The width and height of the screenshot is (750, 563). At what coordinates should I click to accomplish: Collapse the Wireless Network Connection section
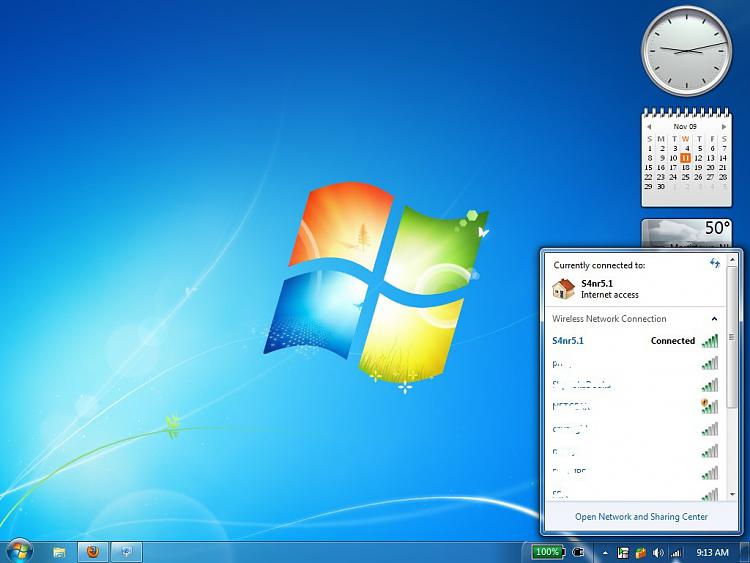[714, 319]
